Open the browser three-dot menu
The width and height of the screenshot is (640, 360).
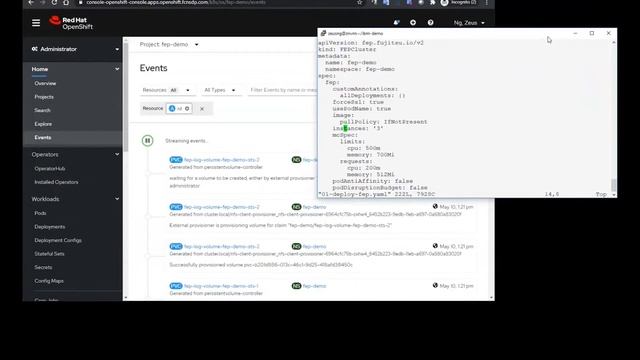[487, 2]
